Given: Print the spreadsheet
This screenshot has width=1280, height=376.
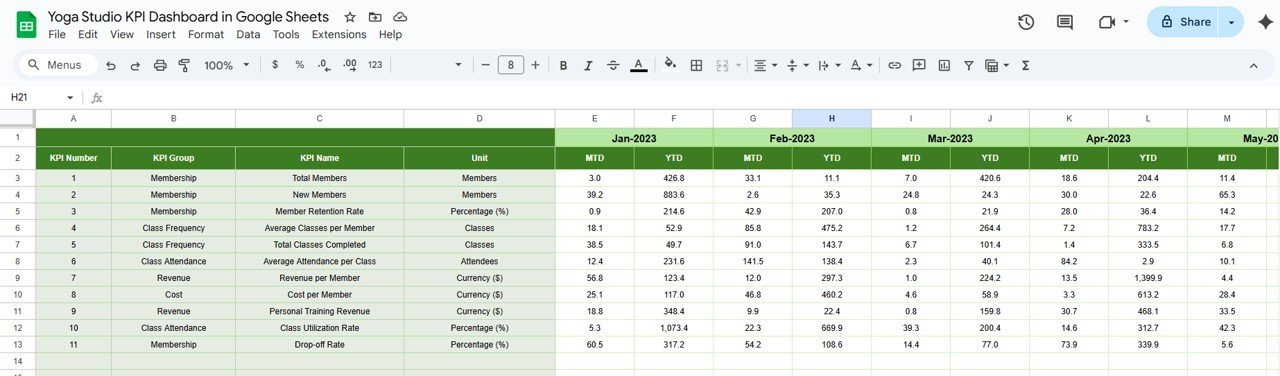Looking at the screenshot, I should [x=160, y=65].
